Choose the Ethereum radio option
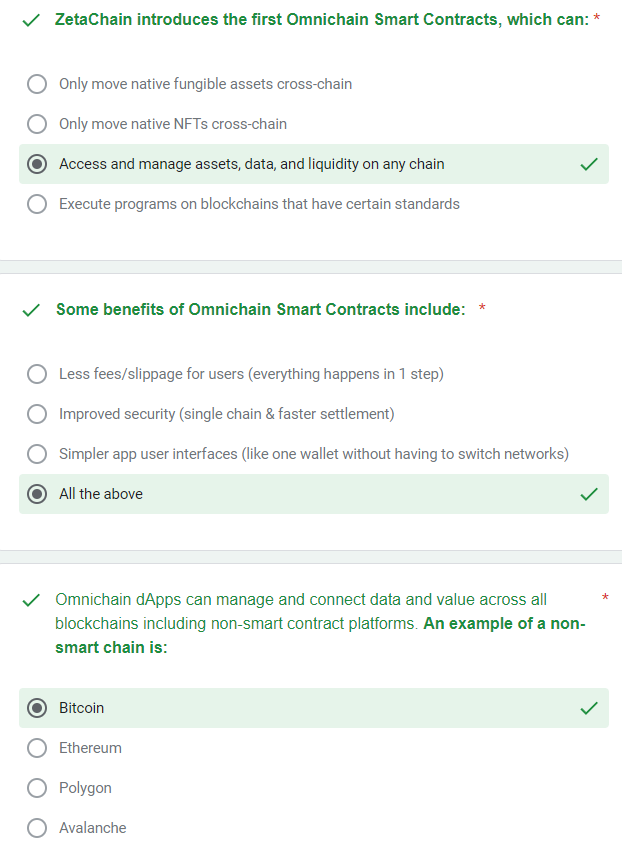 pos(37,748)
